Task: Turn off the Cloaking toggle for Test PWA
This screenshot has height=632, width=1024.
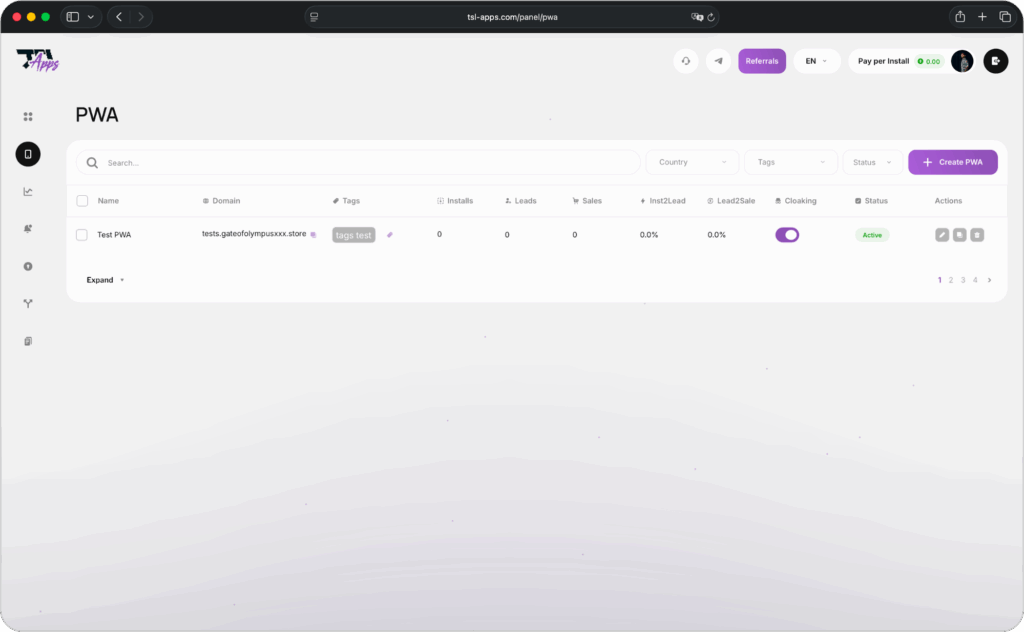Action: (x=787, y=235)
